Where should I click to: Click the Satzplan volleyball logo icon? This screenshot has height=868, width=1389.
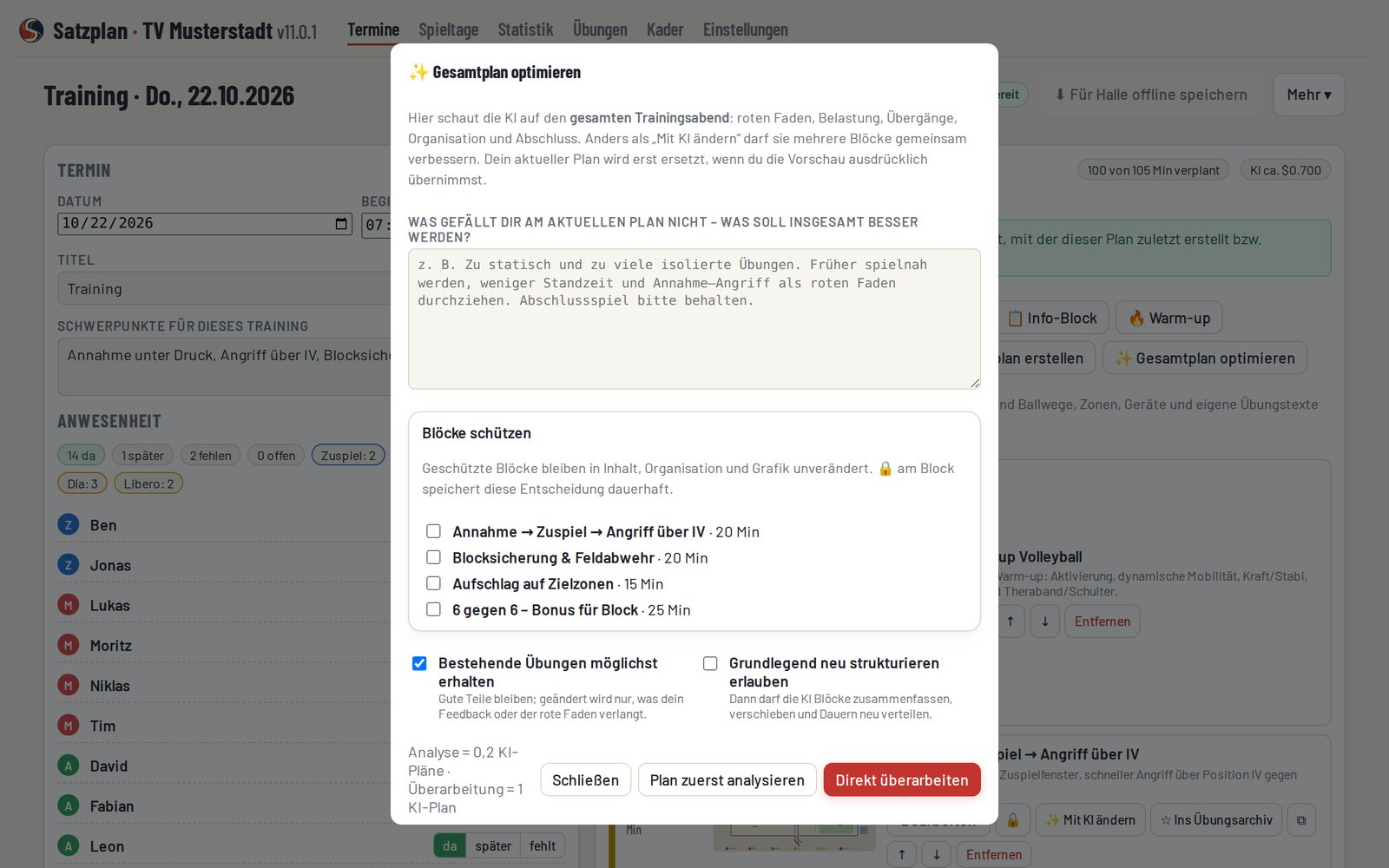31,30
